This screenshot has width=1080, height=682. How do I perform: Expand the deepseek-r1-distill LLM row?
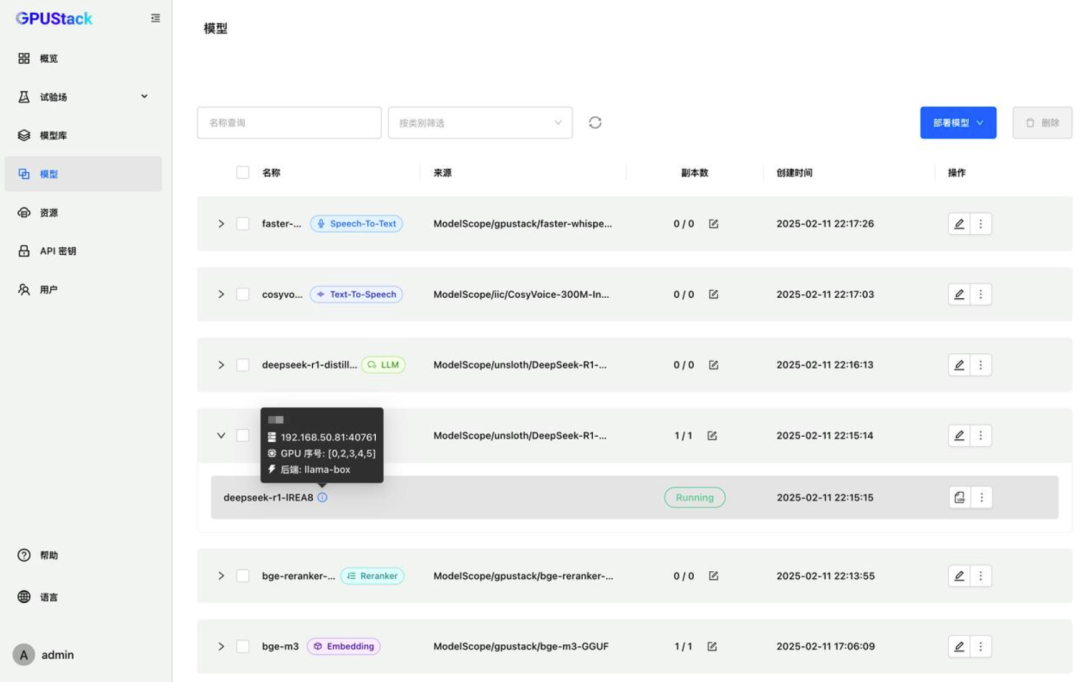(x=221, y=365)
